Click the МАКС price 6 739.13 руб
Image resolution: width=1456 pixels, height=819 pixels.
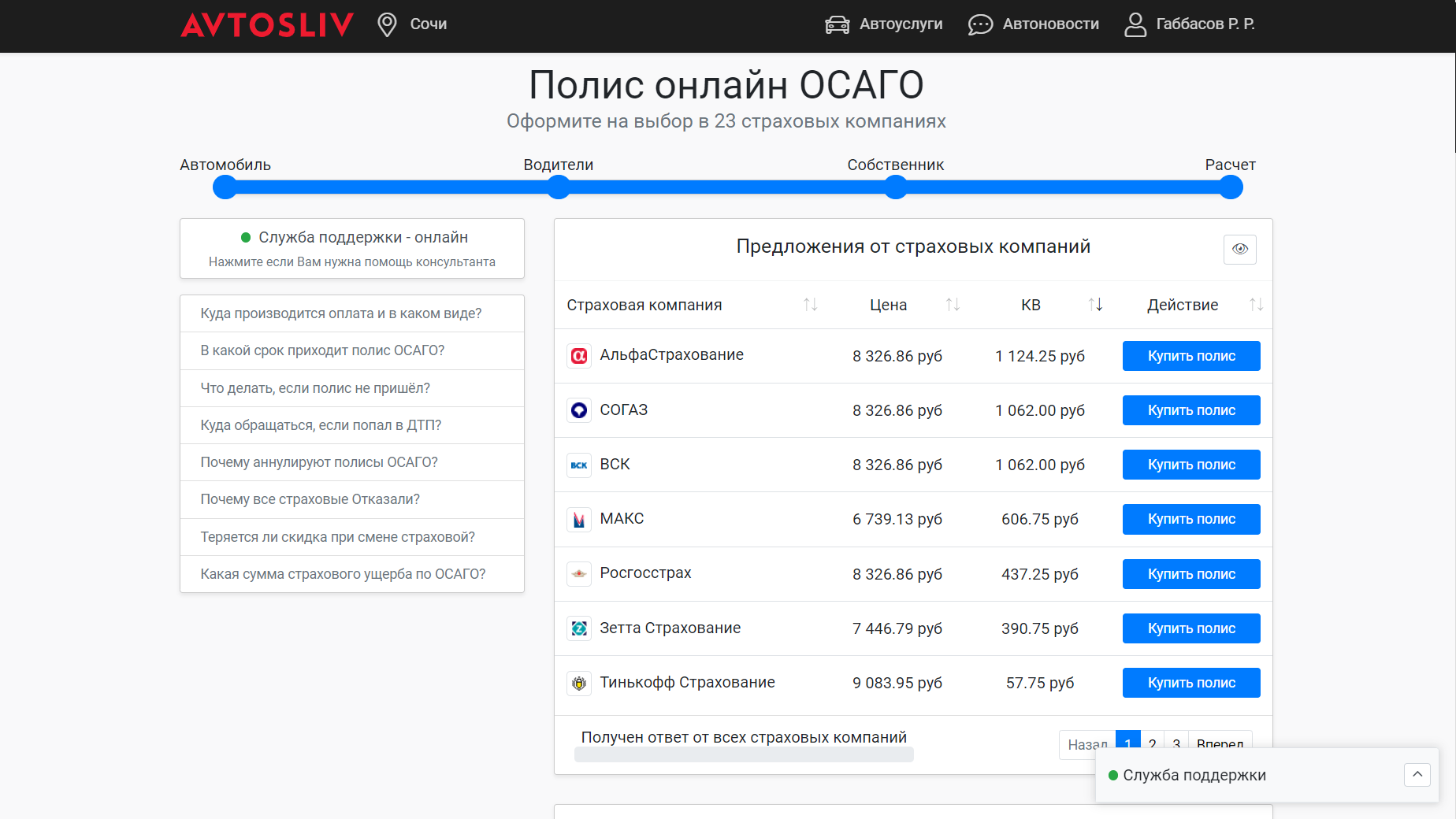pyautogui.click(x=897, y=519)
